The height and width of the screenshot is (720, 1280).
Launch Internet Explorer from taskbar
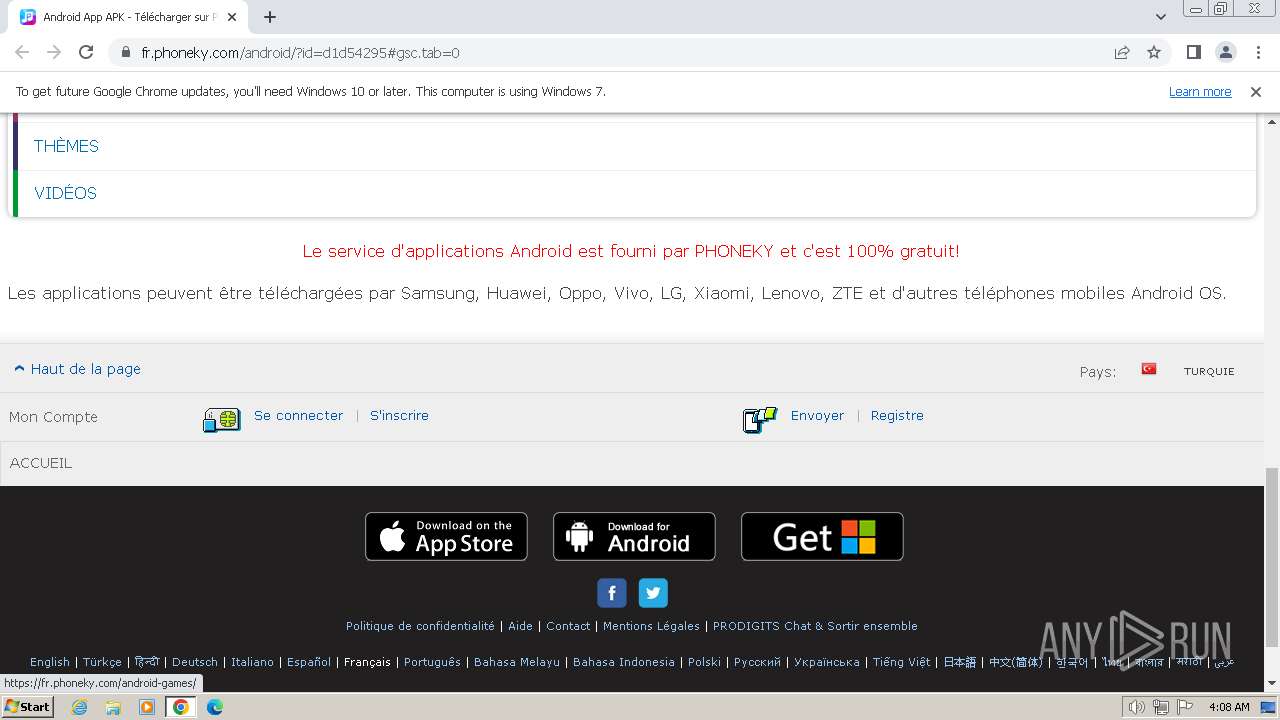click(80, 707)
